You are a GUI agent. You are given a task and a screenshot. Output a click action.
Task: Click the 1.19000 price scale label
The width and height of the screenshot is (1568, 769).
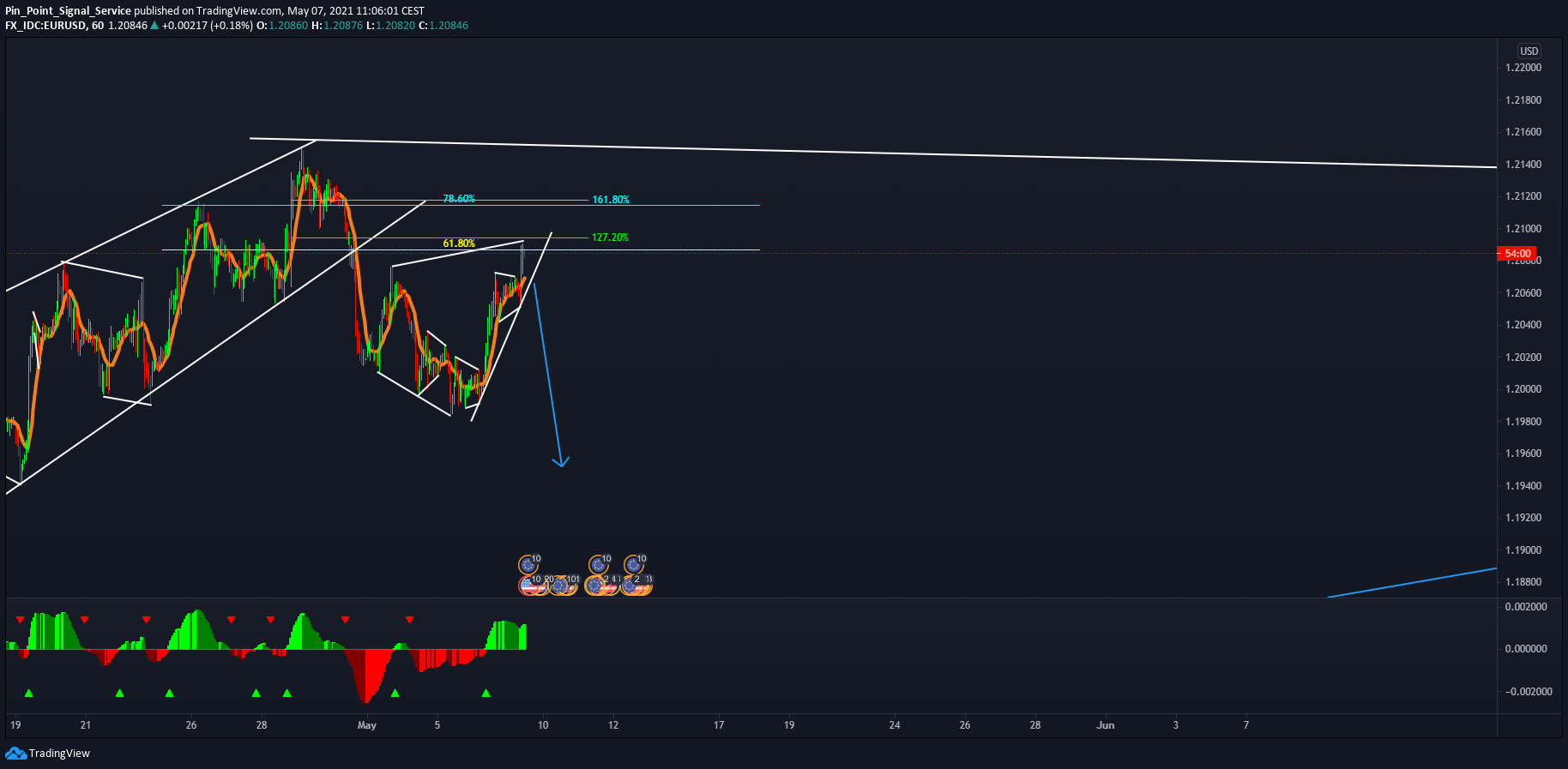pyautogui.click(x=1523, y=550)
